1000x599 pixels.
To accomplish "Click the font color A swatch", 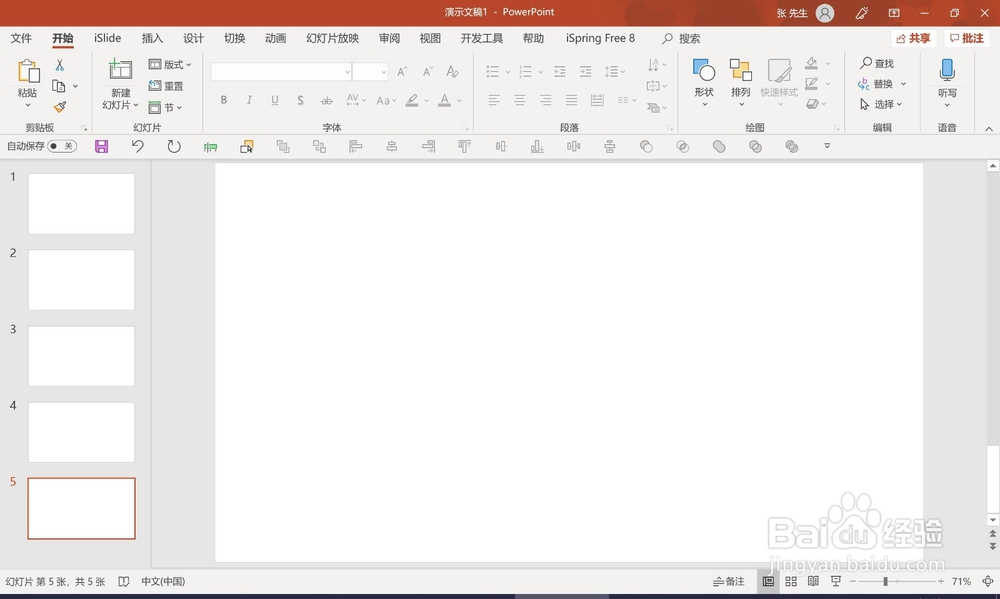I will (x=445, y=100).
